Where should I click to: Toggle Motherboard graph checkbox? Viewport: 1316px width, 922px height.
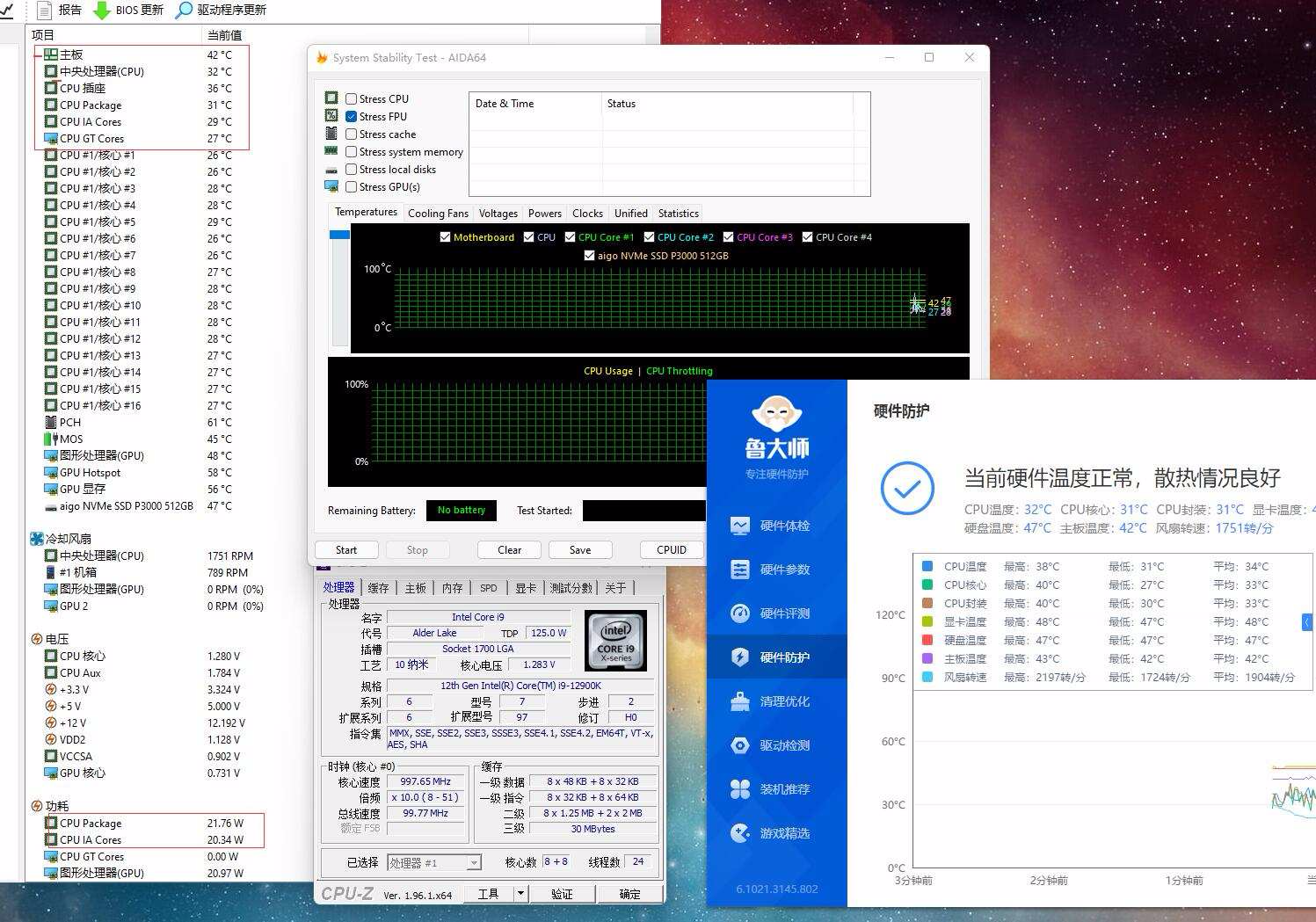coord(445,236)
